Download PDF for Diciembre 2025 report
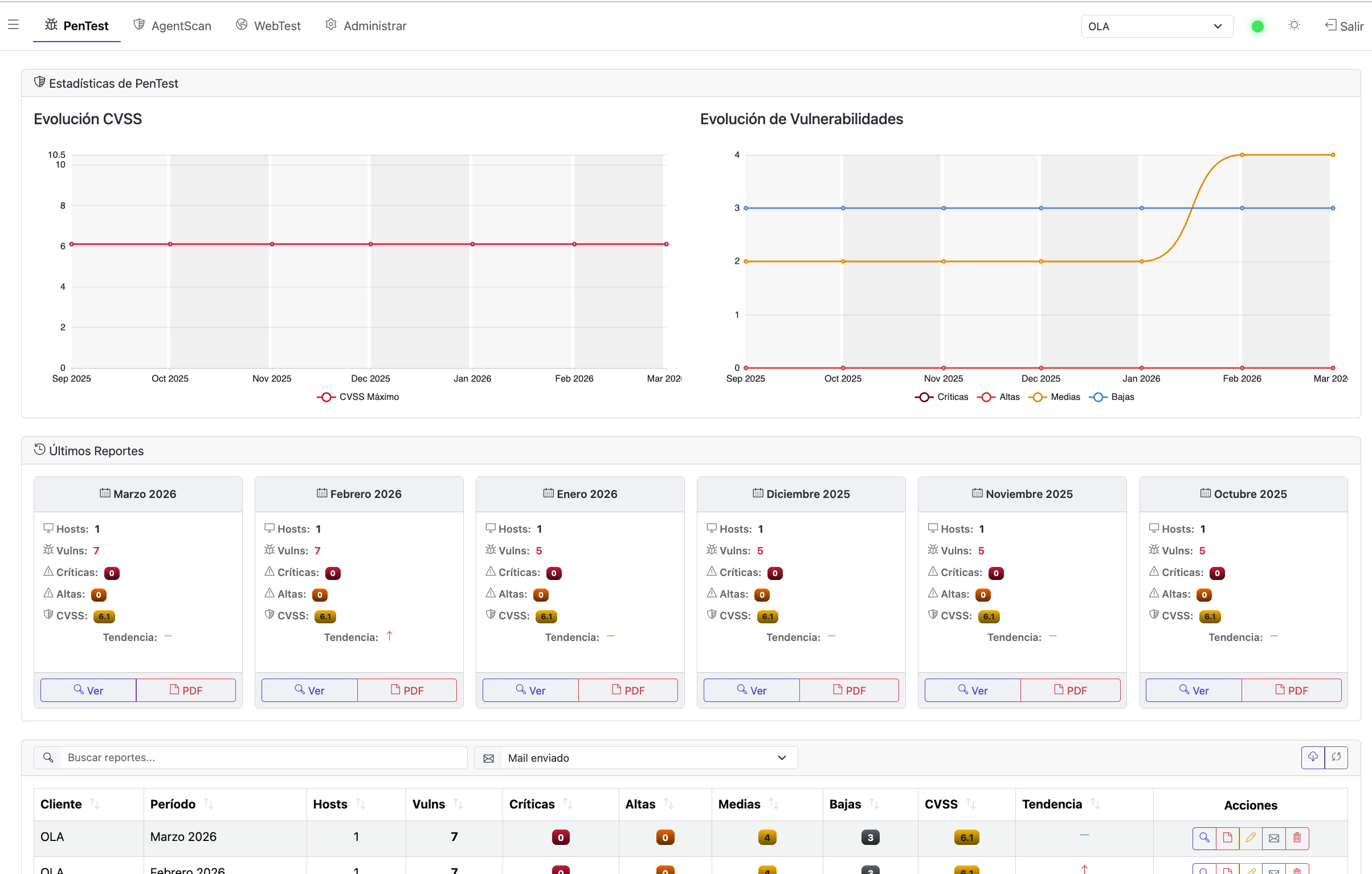Screen dimensions: 1372x874 tap(849, 690)
